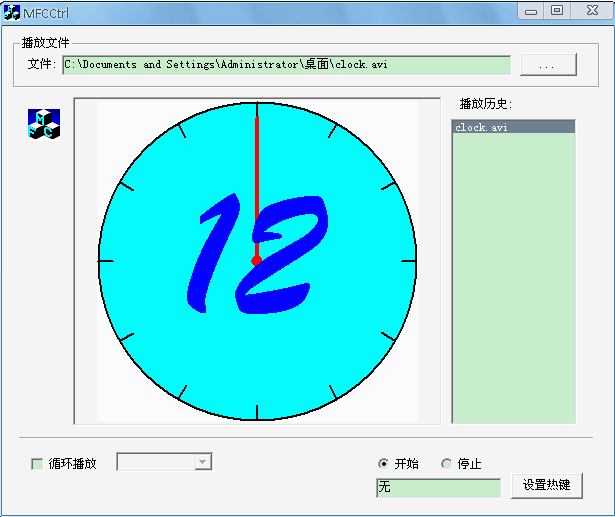Select clock.avi in play history list
The height and width of the screenshot is (517, 615).
(x=513, y=127)
